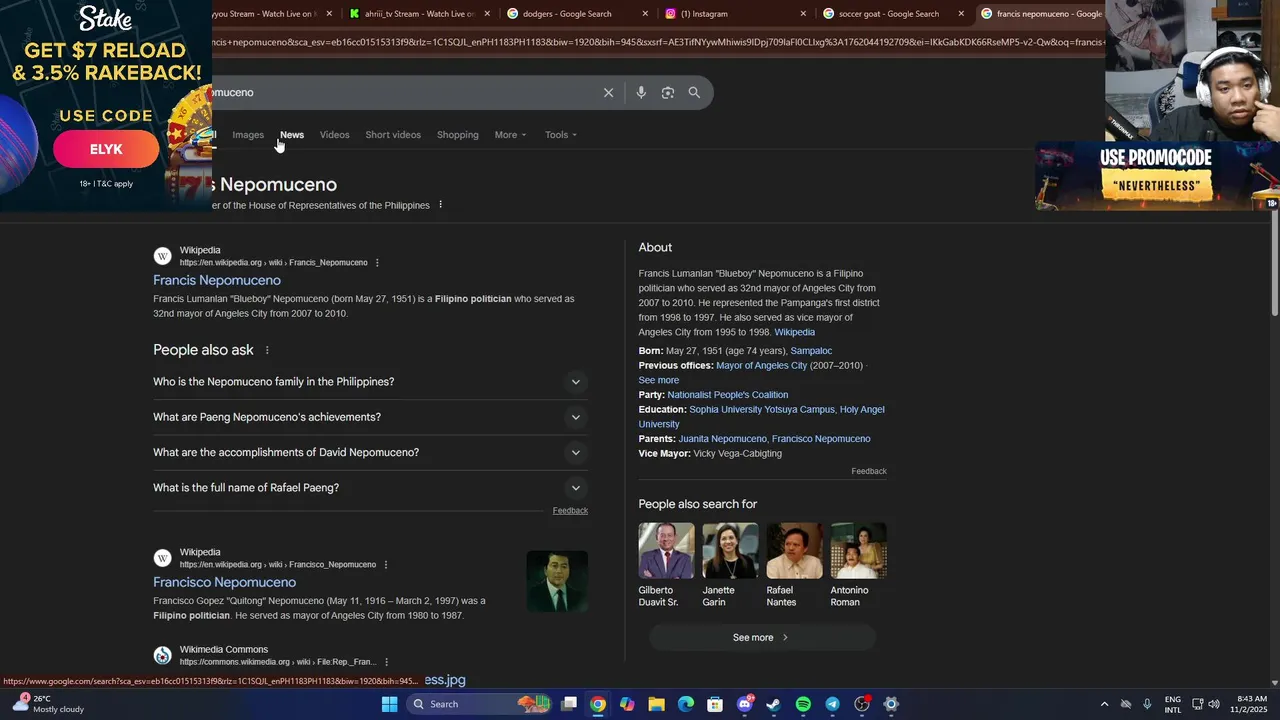Image resolution: width=1280 pixels, height=720 pixels.
Task: Click Francisco Nepomuceno result photo thumbnail
Action: coord(557,581)
